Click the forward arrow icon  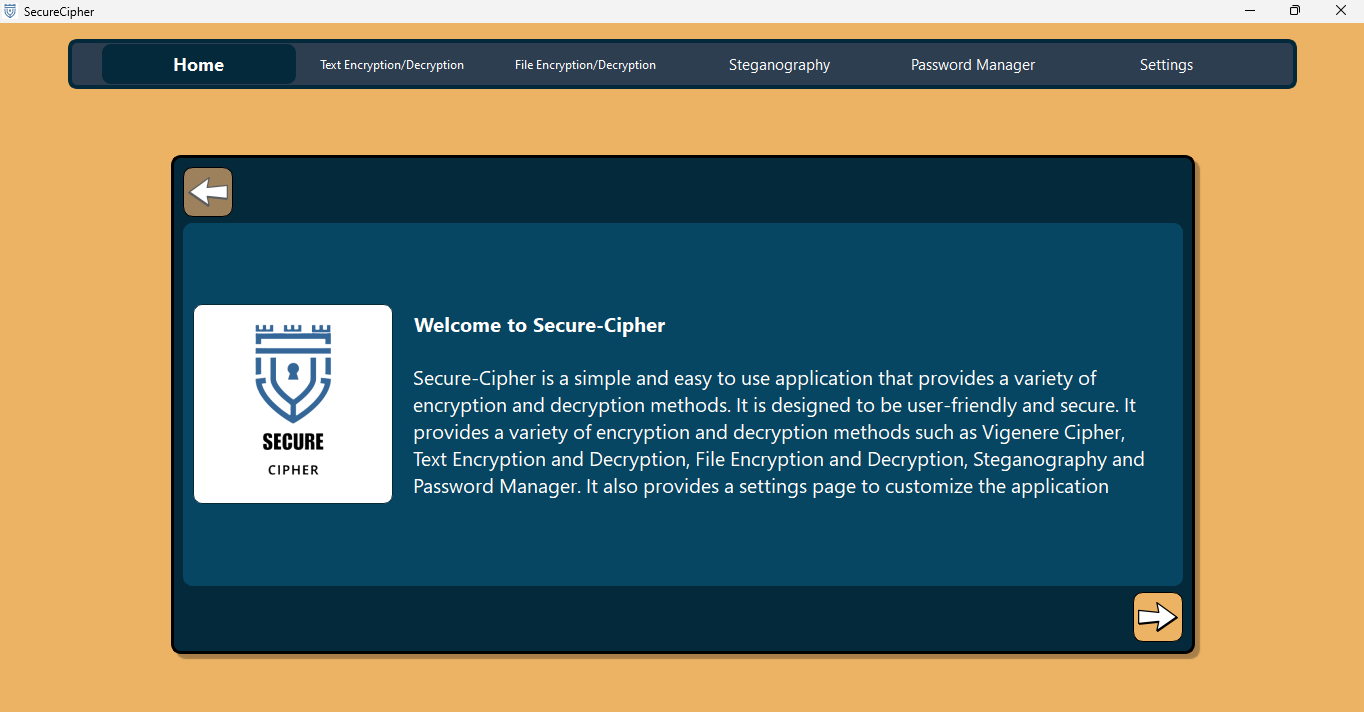tap(1157, 617)
